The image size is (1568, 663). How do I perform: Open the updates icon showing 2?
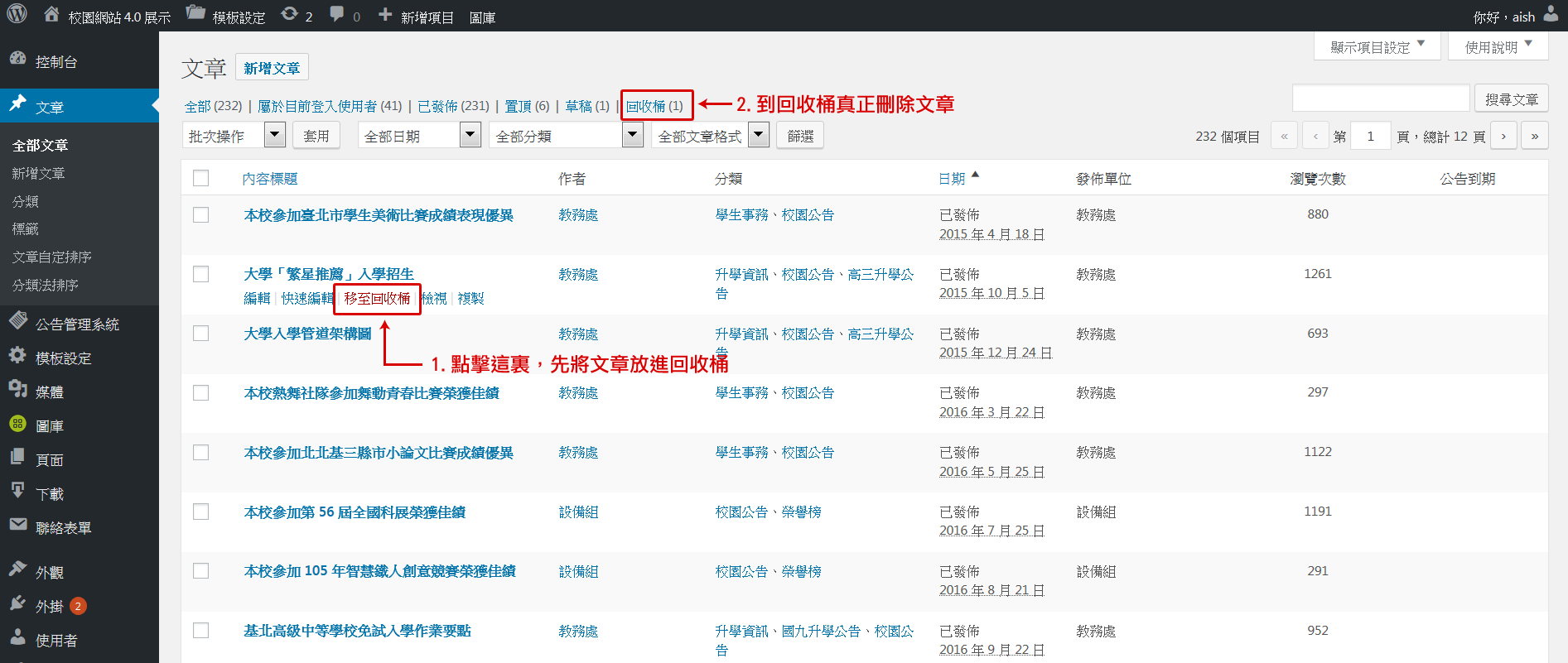[289, 14]
